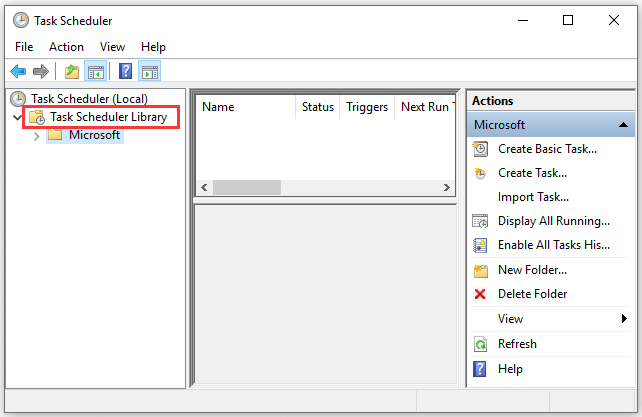Click the Task Scheduler Library folder icon
Image resolution: width=642 pixels, height=417 pixels.
[x=37, y=117]
